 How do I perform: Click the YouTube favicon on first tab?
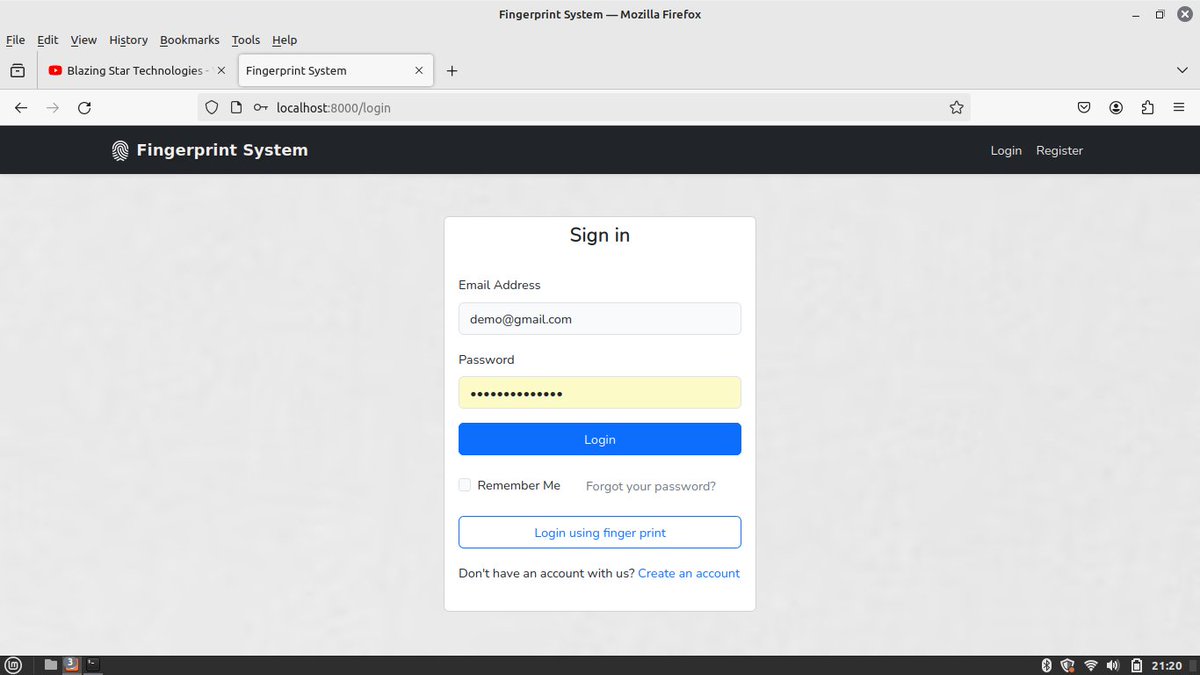pyautogui.click(x=56, y=71)
